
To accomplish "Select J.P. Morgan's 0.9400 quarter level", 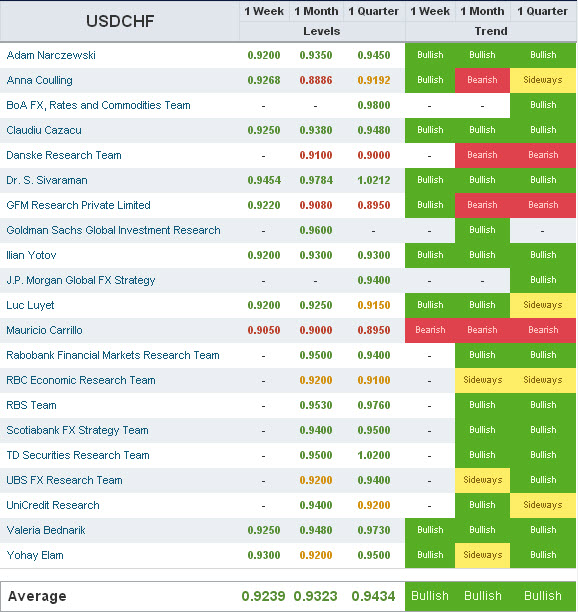I will click(x=373, y=280).
